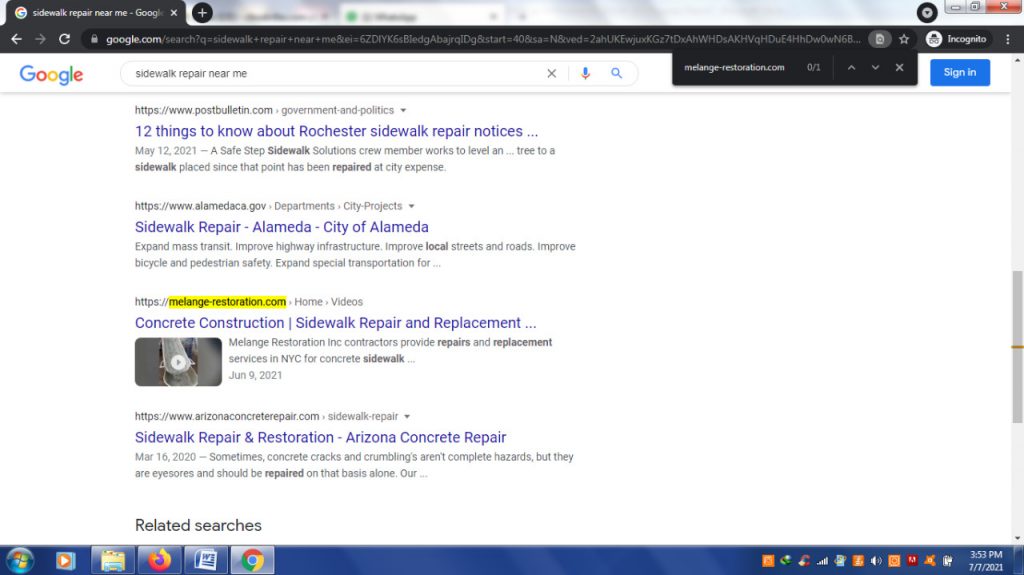The width and height of the screenshot is (1024, 575).
Task: Launch Windows Media Player from taskbar
Action: click(65, 561)
